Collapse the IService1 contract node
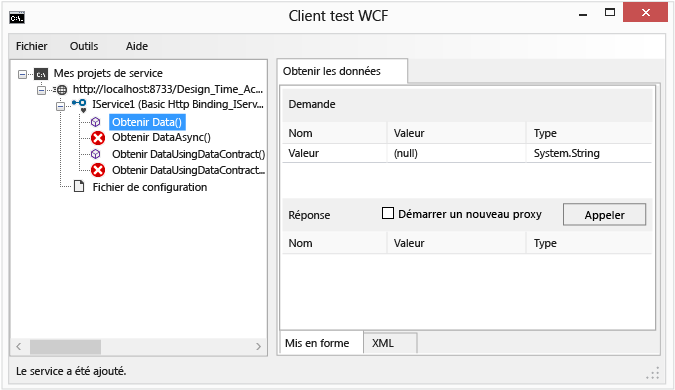Image resolution: width=675 pixels, height=390 pixels. click(61, 106)
